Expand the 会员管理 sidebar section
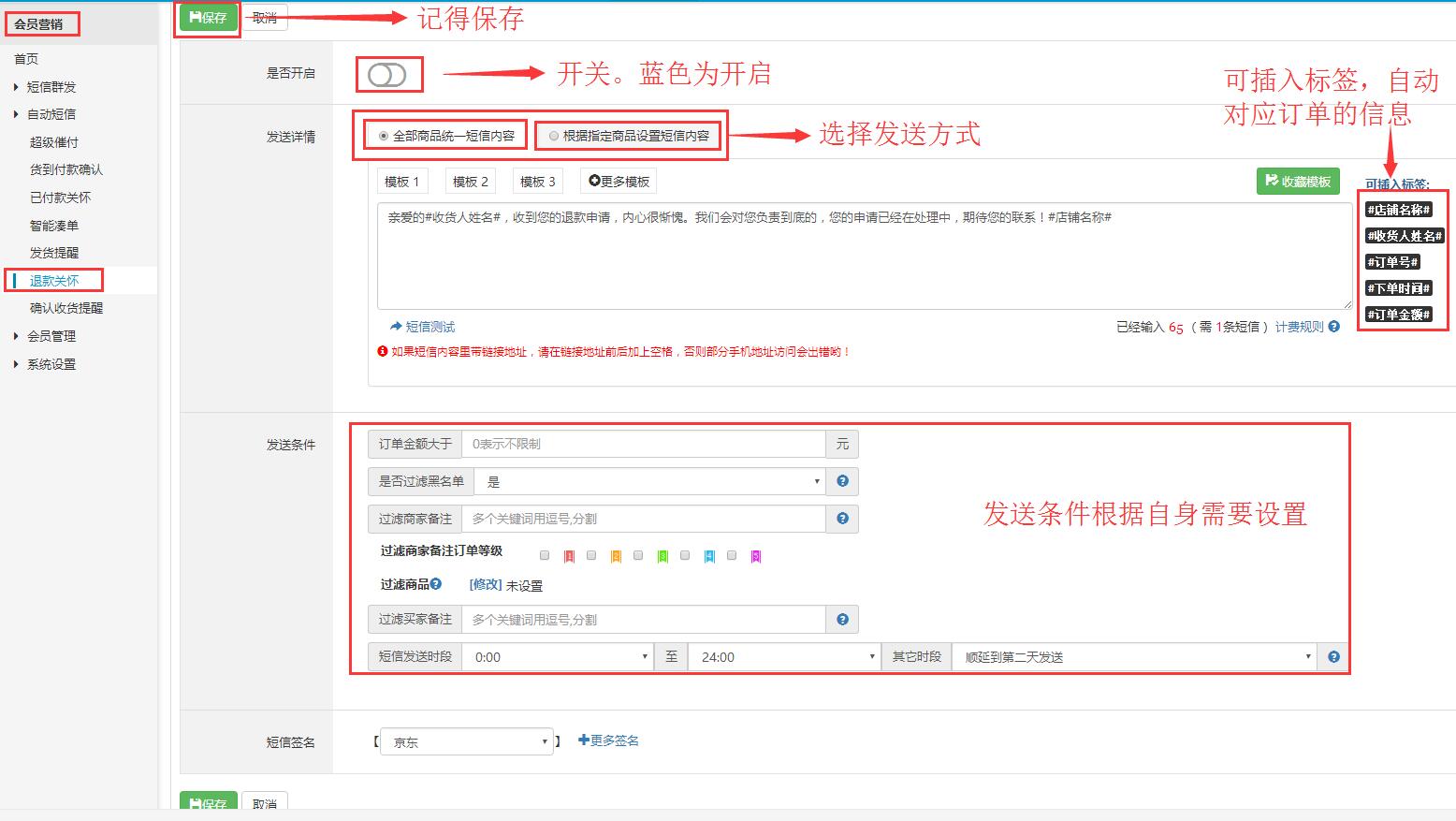Screen dimensions: 1456x821 point(51,336)
